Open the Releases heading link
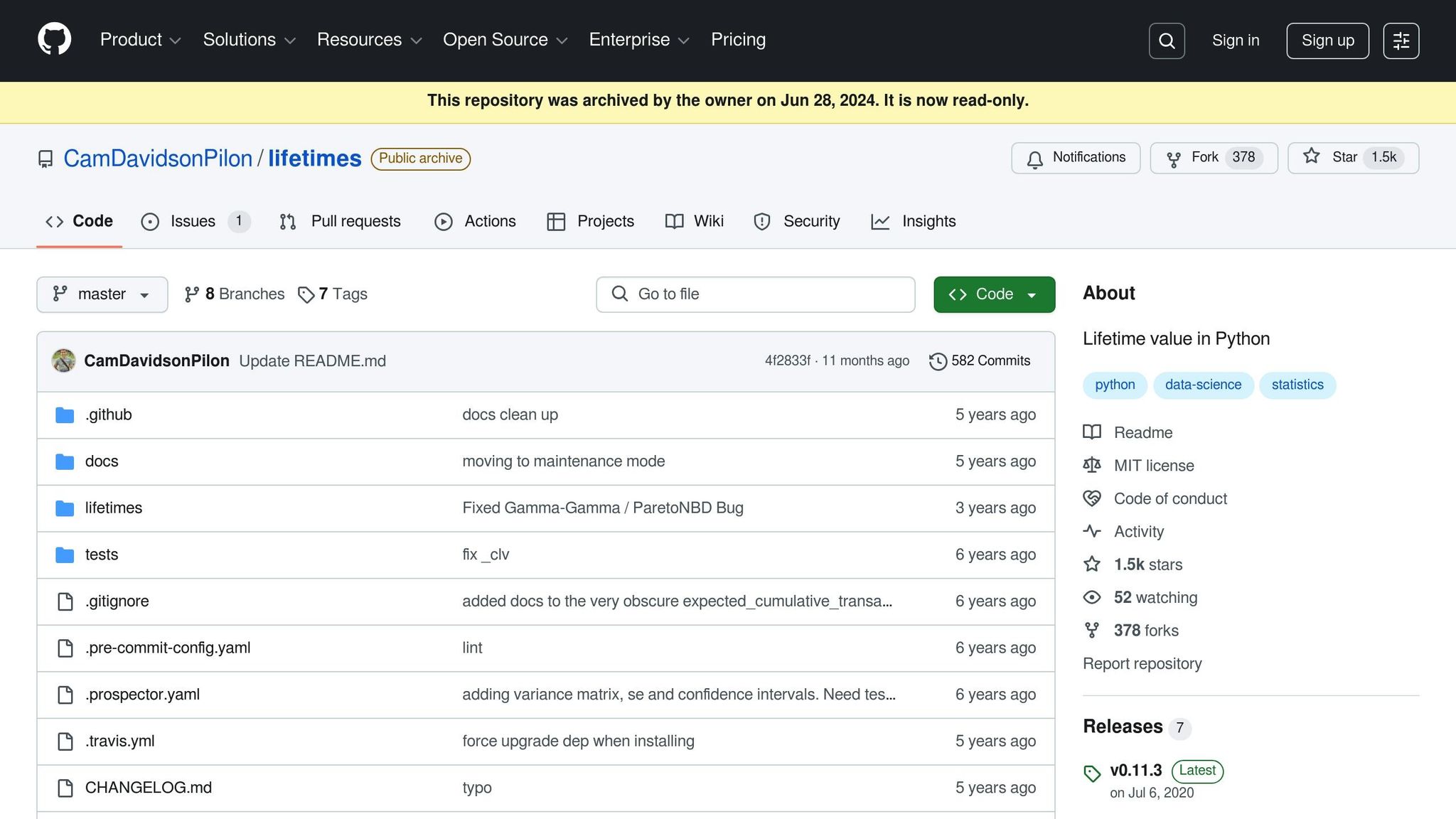Image resolution: width=1456 pixels, height=819 pixels. click(x=1123, y=727)
